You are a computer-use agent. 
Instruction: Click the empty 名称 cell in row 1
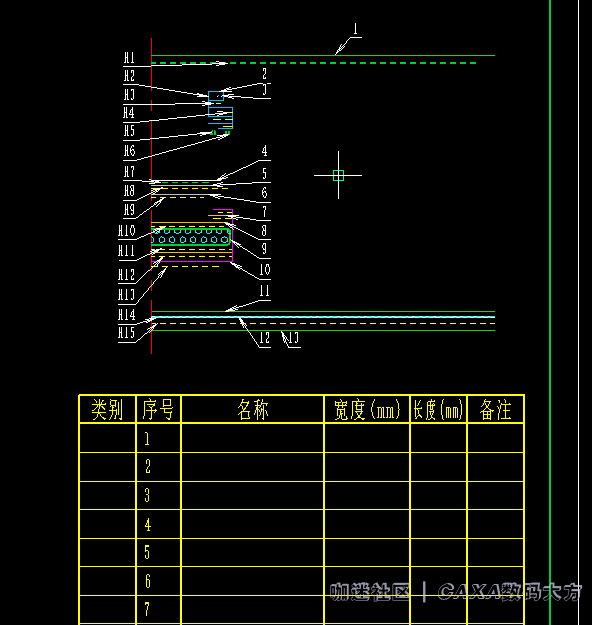click(x=253, y=438)
